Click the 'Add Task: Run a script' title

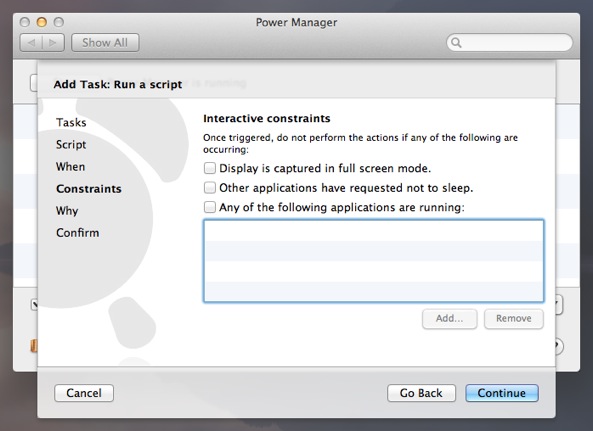tap(118, 84)
